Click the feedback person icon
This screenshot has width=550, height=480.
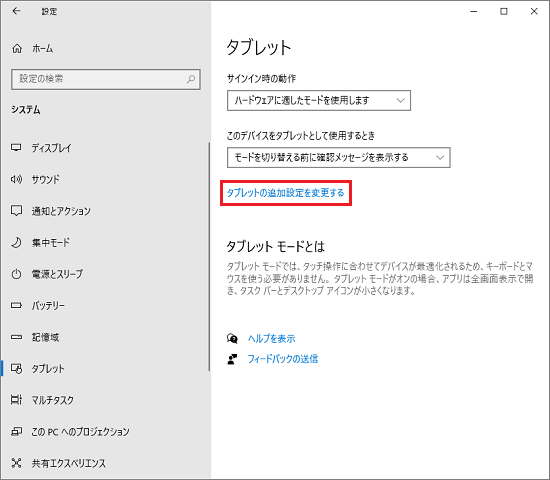(x=232, y=359)
